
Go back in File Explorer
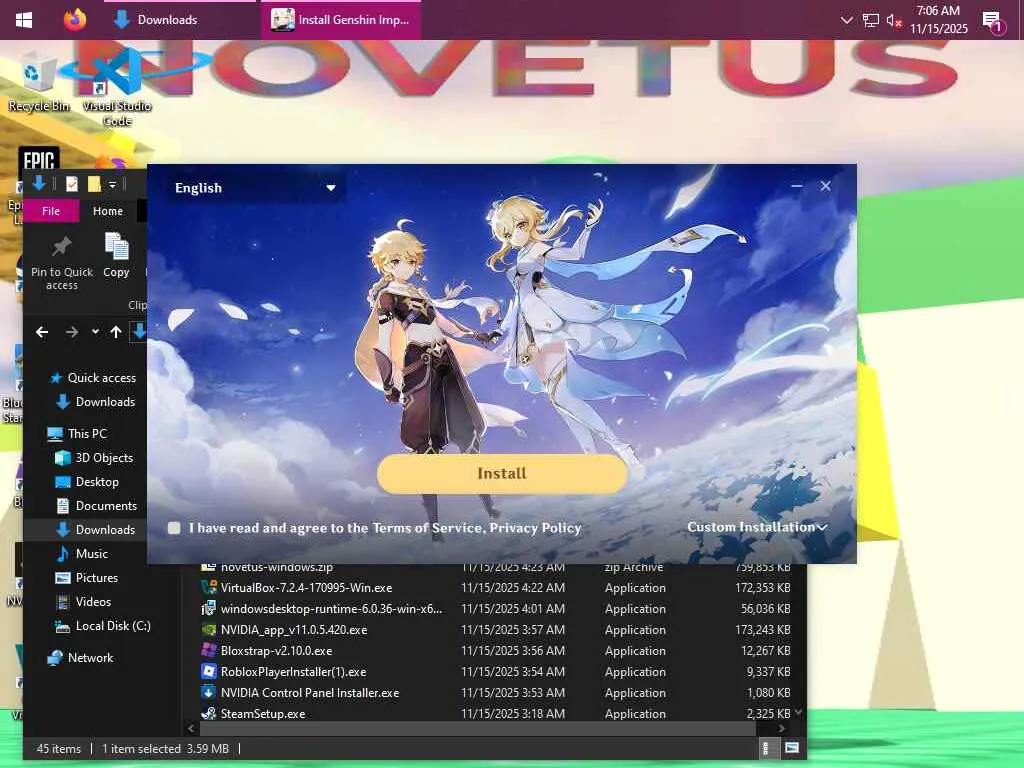click(x=42, y=332)
